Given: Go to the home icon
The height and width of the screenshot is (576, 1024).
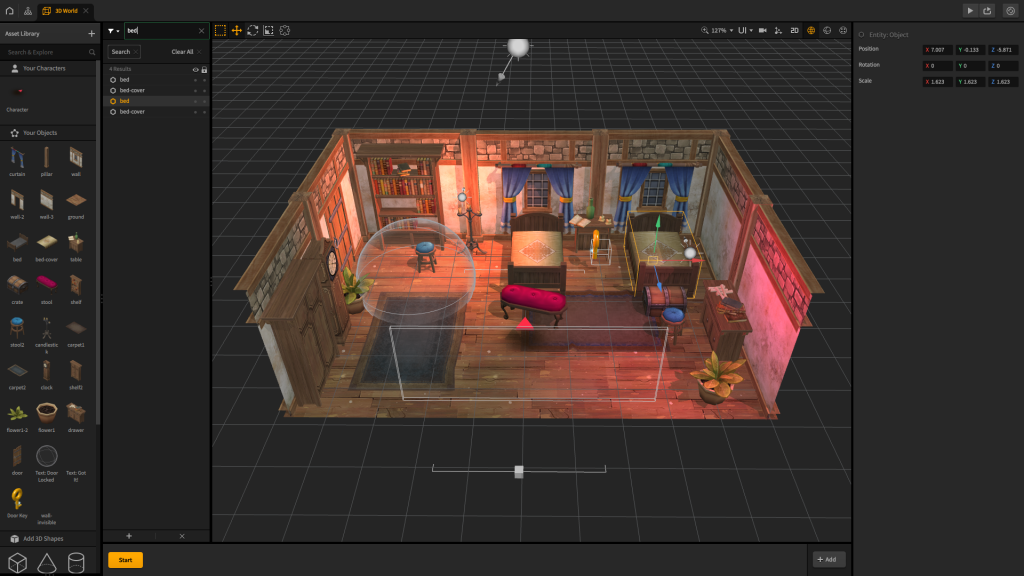Looking at the screenshot, I should click(x=10, y=10).
